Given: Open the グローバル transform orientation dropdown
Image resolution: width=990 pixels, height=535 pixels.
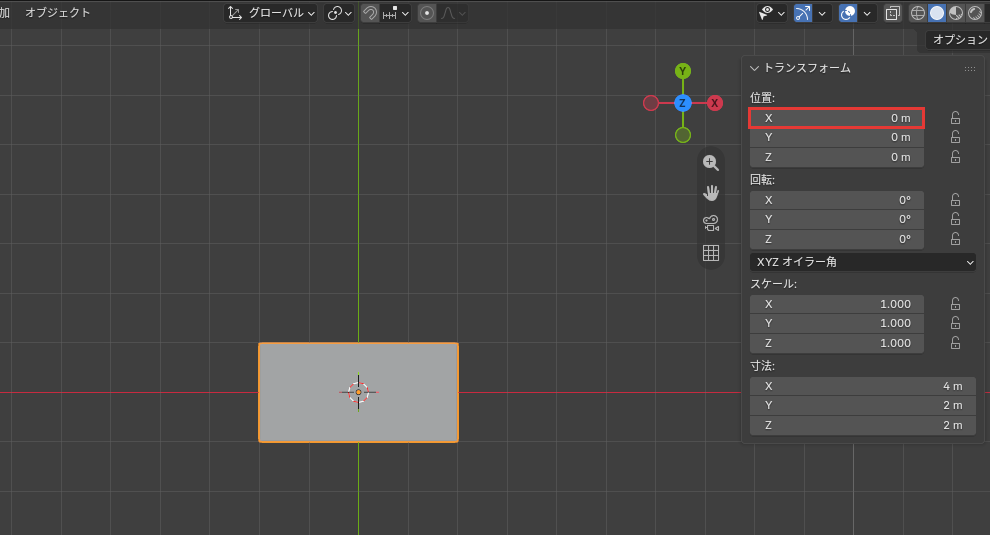Looking at the screenshot, I should [271, 13].
